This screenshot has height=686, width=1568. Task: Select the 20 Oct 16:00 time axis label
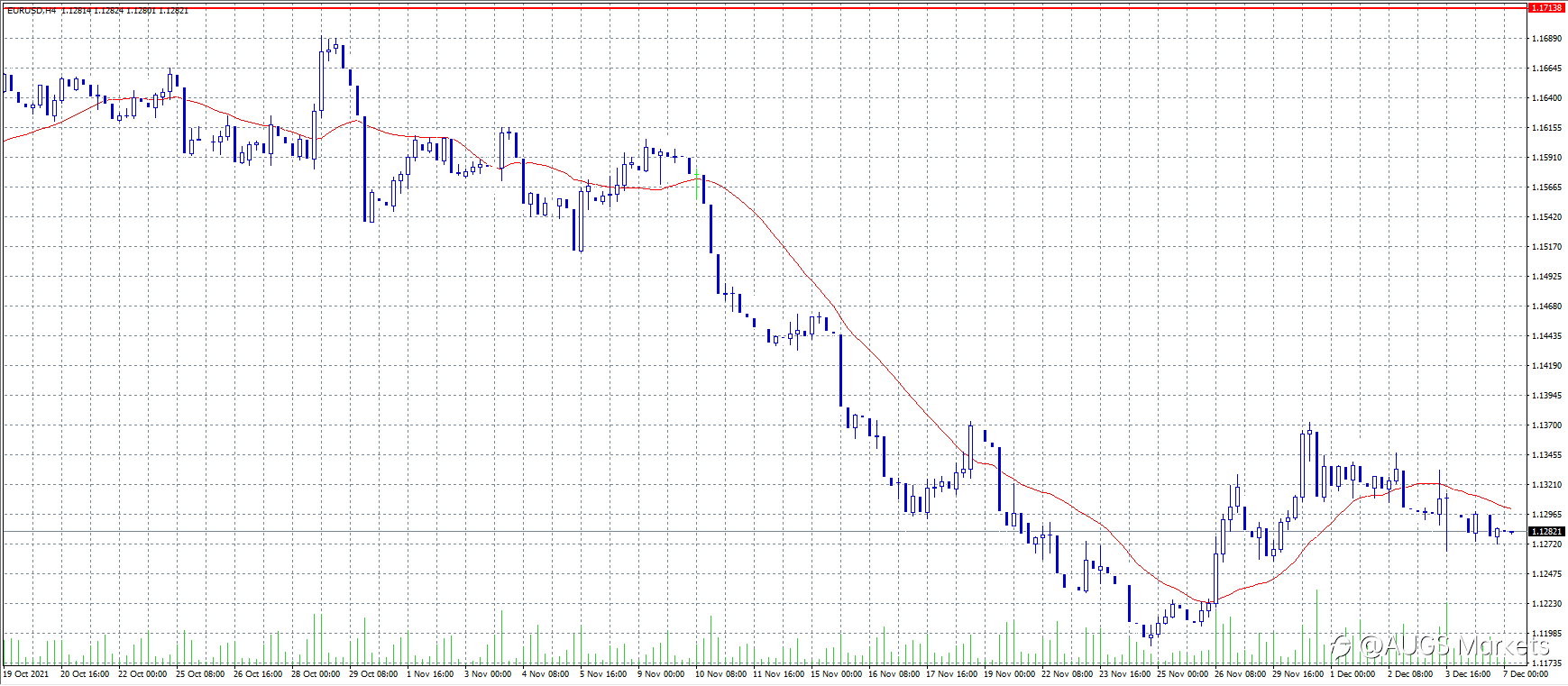(x=85, y=674)
